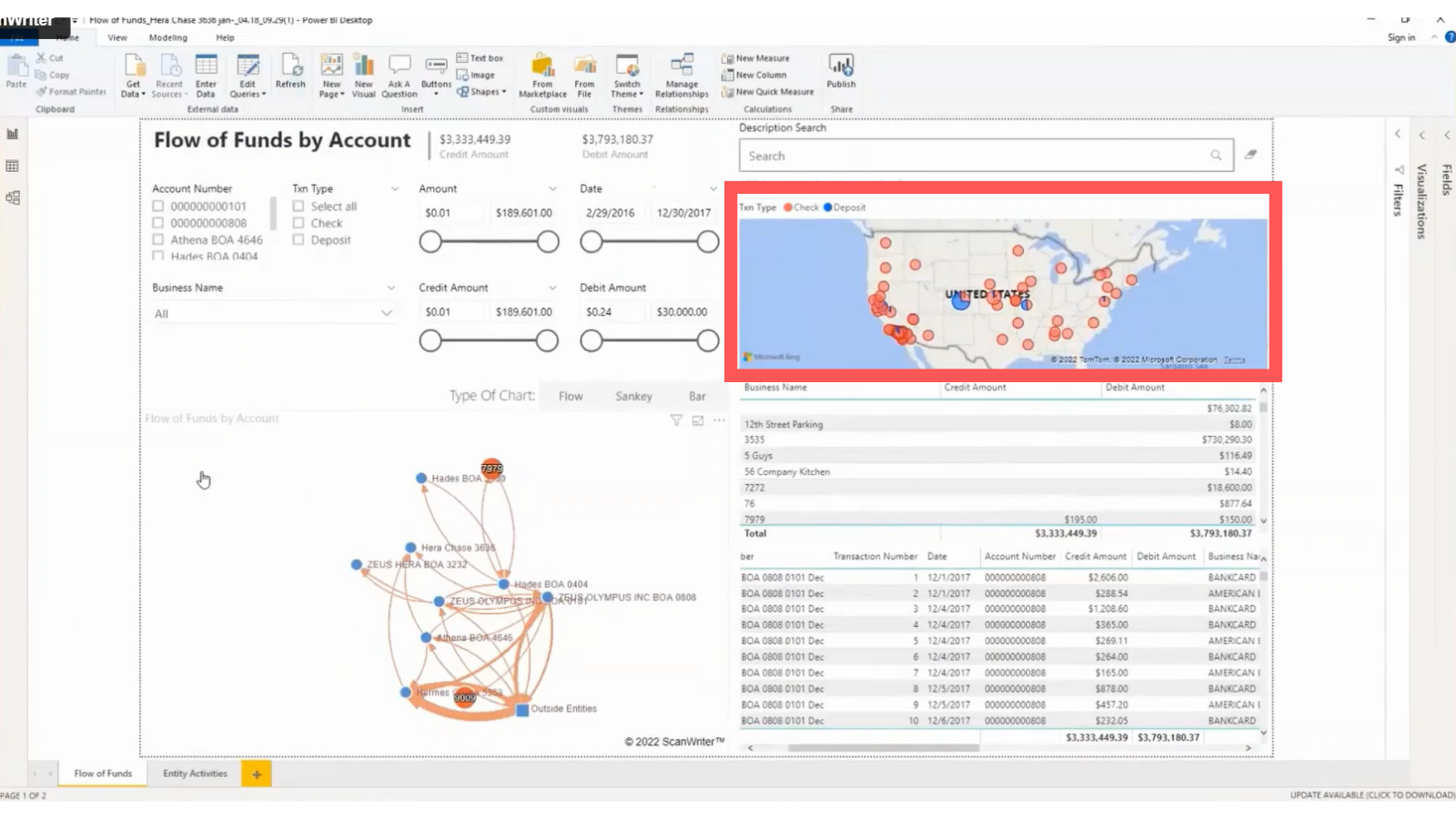Click the Publish icon

841,66
